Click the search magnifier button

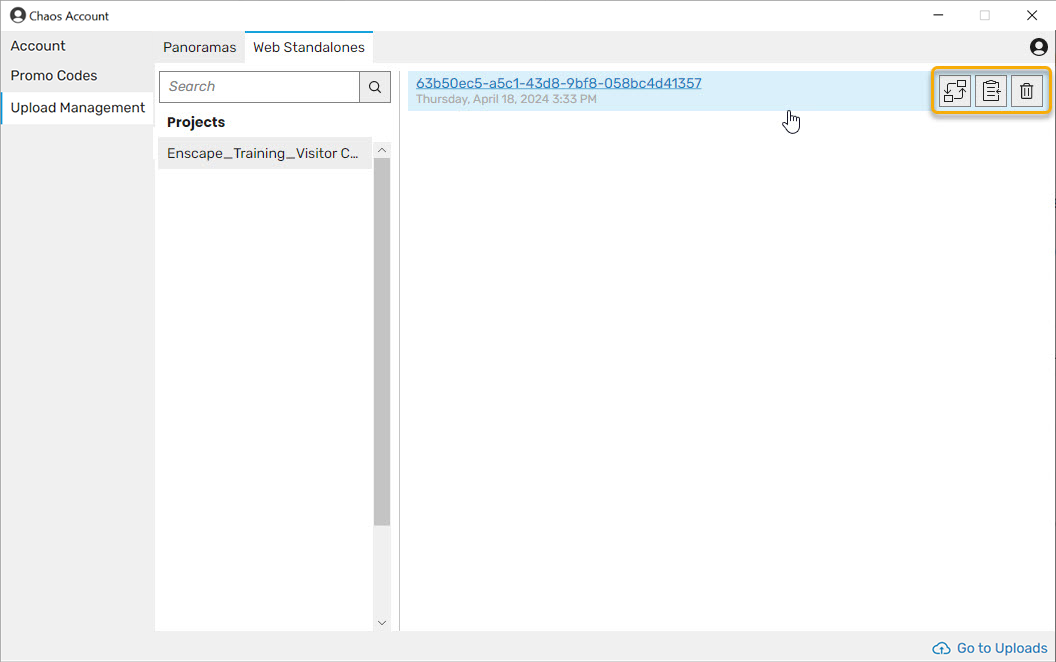pyautogui.click(x=375, y=87)
